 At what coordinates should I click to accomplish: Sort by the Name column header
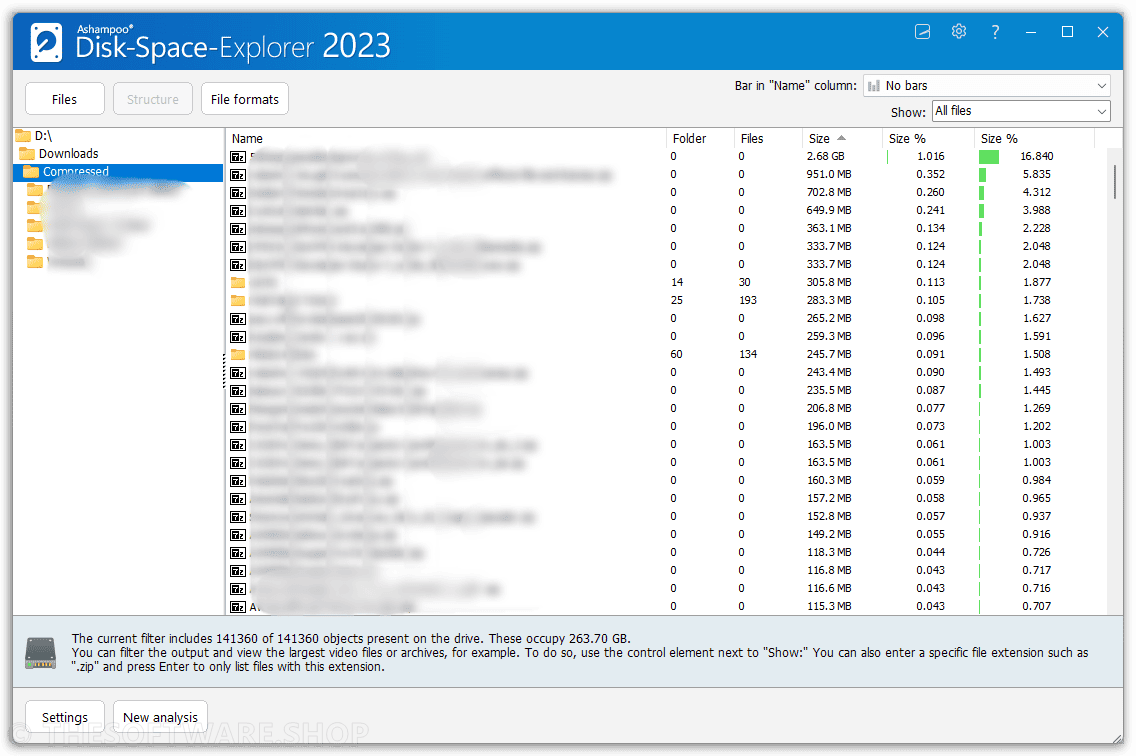[446, 138]
